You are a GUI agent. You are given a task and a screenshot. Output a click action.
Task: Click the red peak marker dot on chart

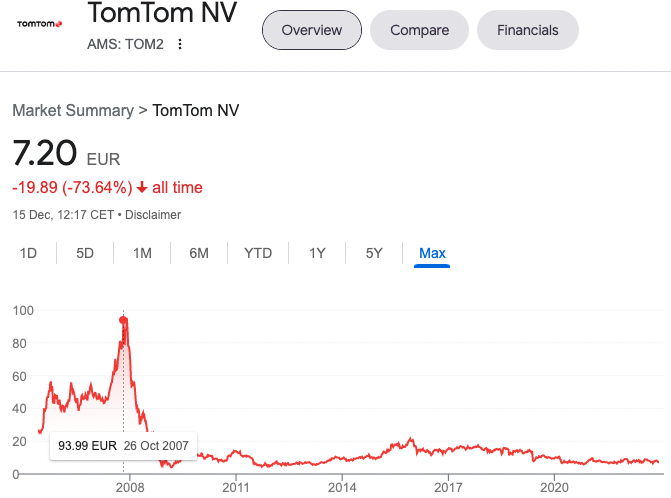(x=123, y=320)
